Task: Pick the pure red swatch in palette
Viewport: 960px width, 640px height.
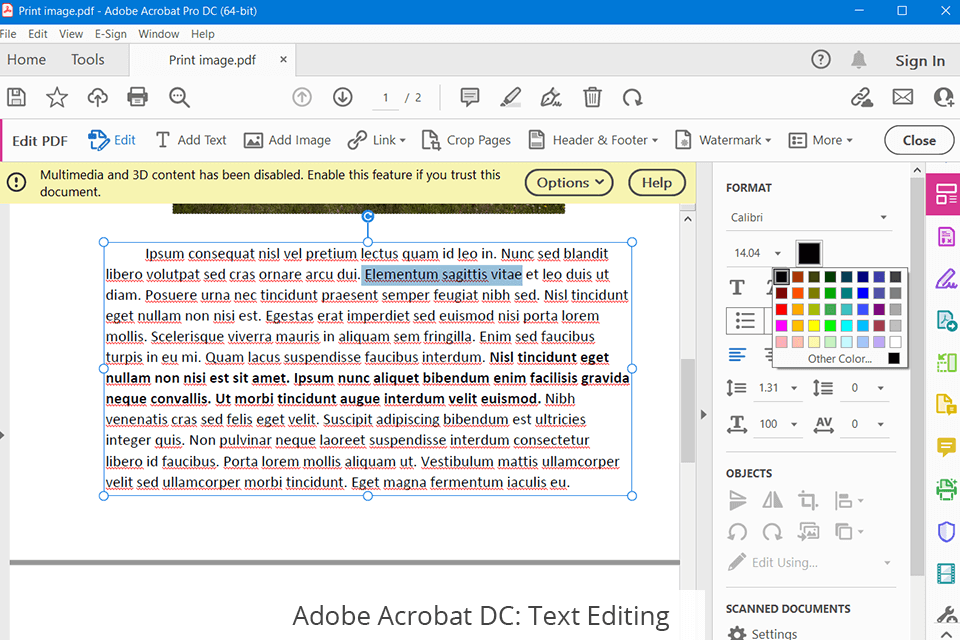Action: [781, 309]
